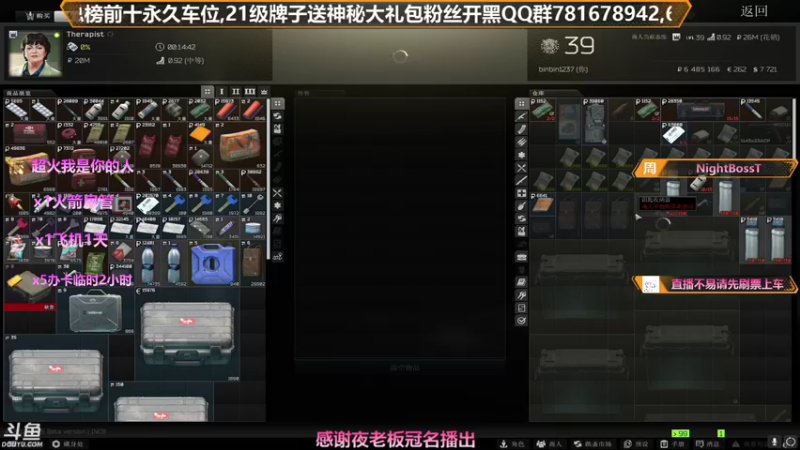Filter stash by weapon mods cross icon
The height and width of the screenshot is (450, 800).
[521, 193]
